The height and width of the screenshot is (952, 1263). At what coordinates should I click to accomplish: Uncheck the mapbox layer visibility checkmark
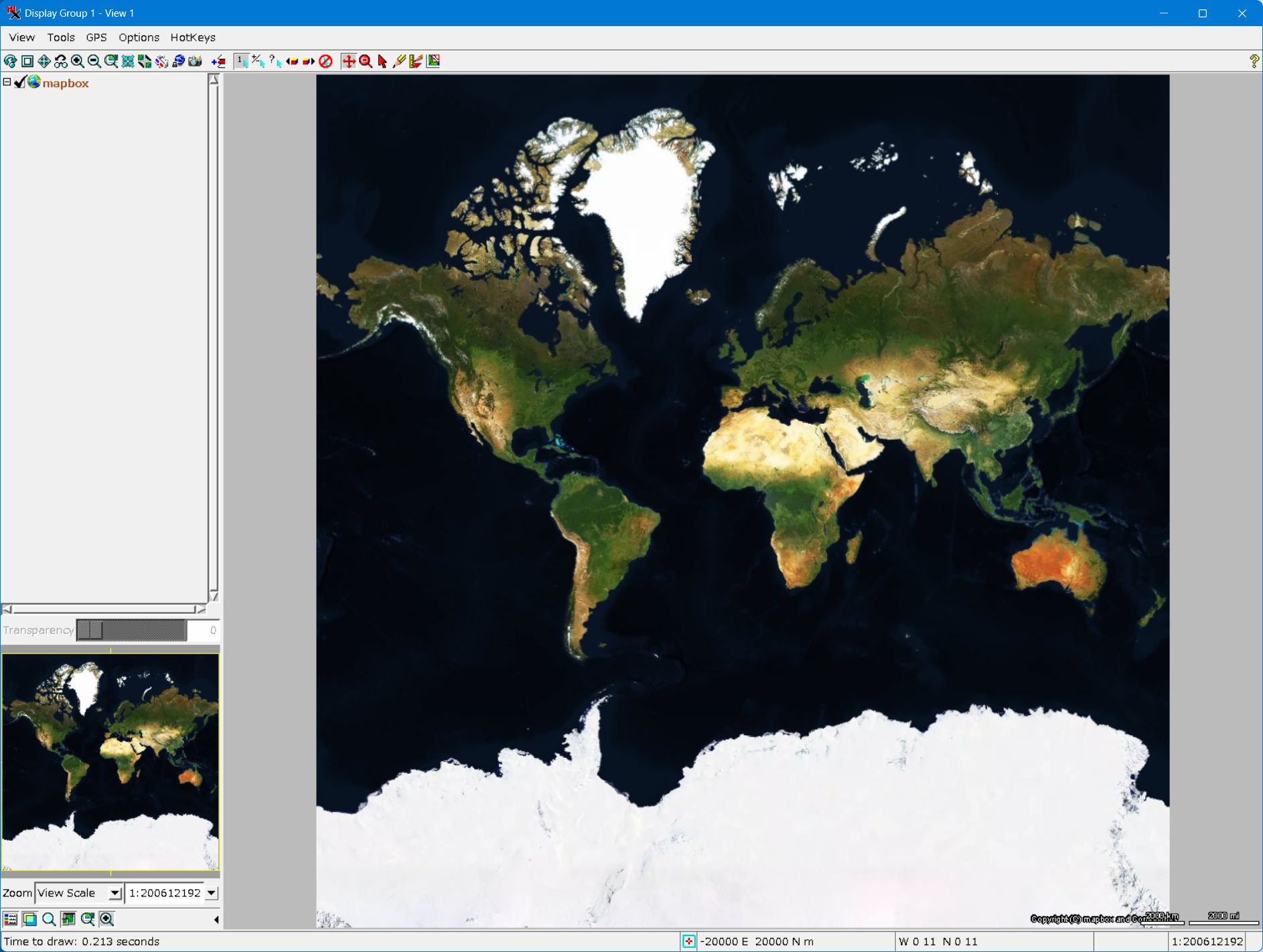(x=20, y=82)
